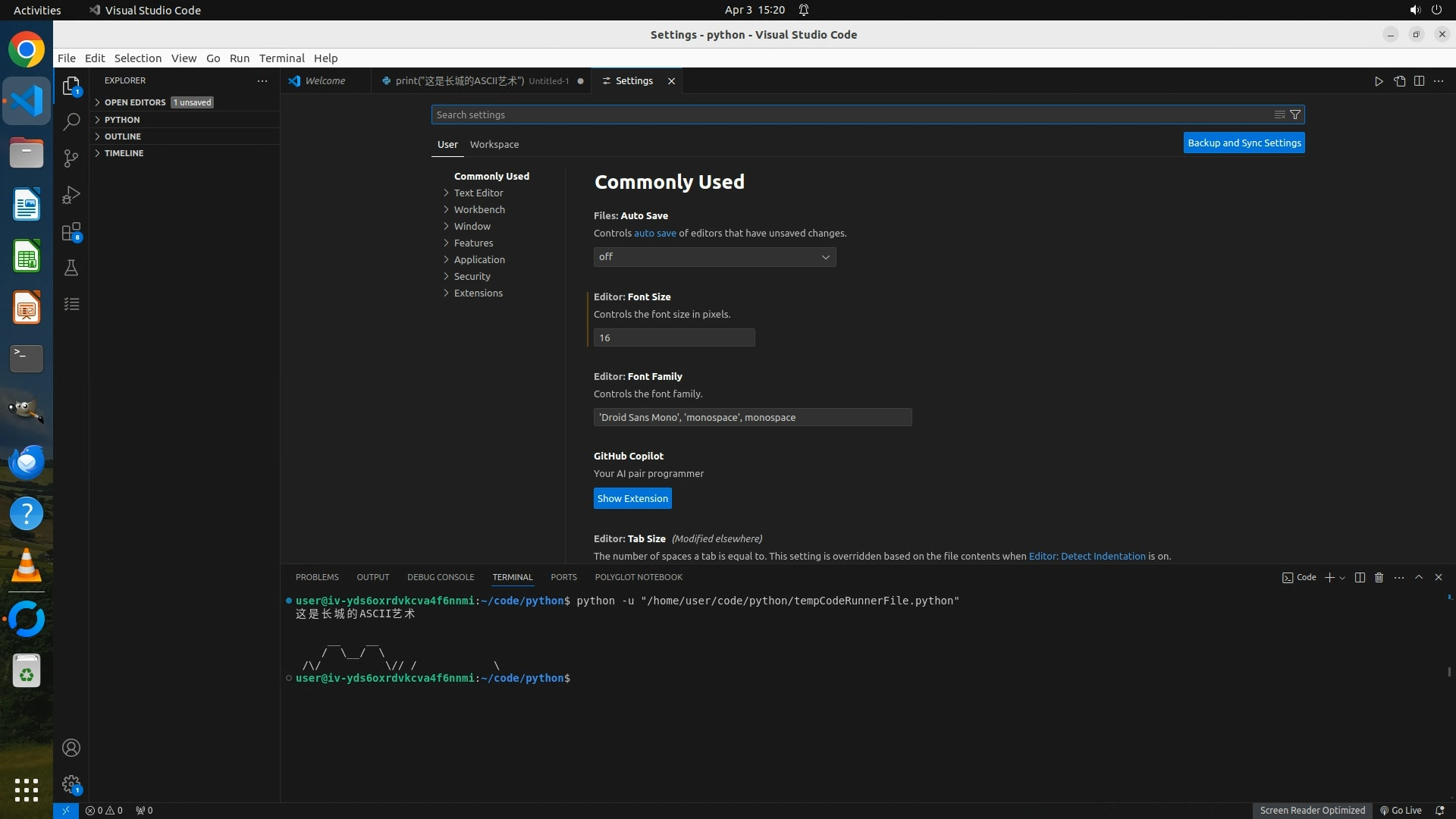1456x819 pixels.
Task: Open the Auto Save dropdown
Action: pyautogui.click(x=714, y=257)
